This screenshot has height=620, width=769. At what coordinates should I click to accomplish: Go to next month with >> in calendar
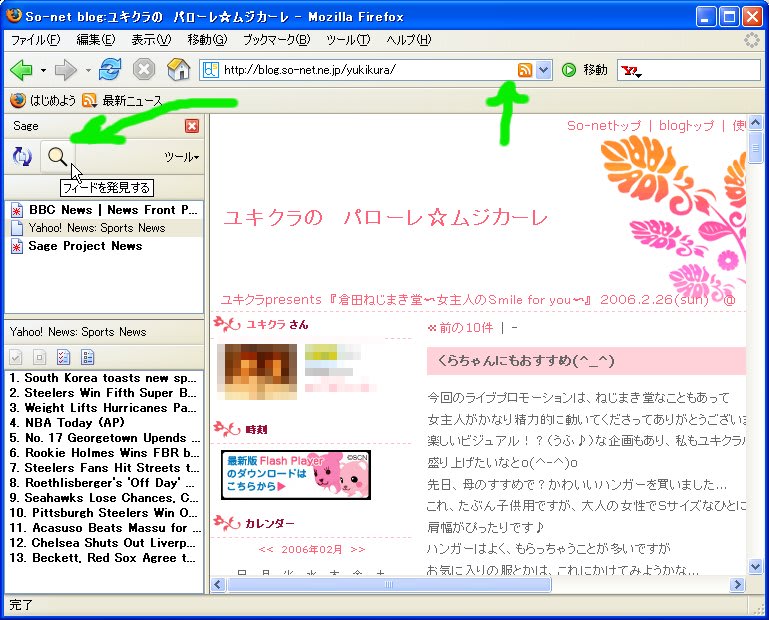tap(358, 549)
